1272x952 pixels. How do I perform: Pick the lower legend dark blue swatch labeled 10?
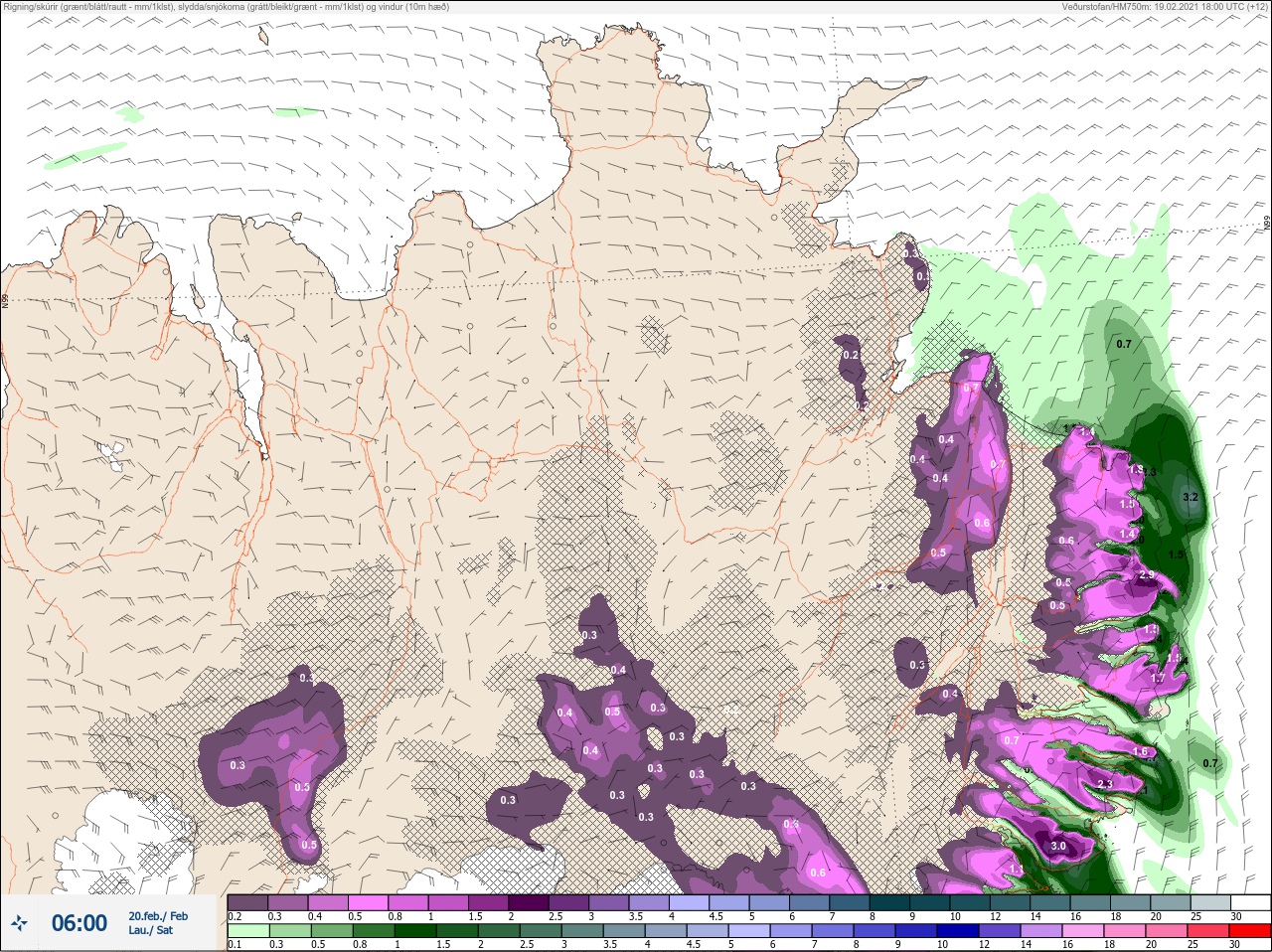click(958, 931)
